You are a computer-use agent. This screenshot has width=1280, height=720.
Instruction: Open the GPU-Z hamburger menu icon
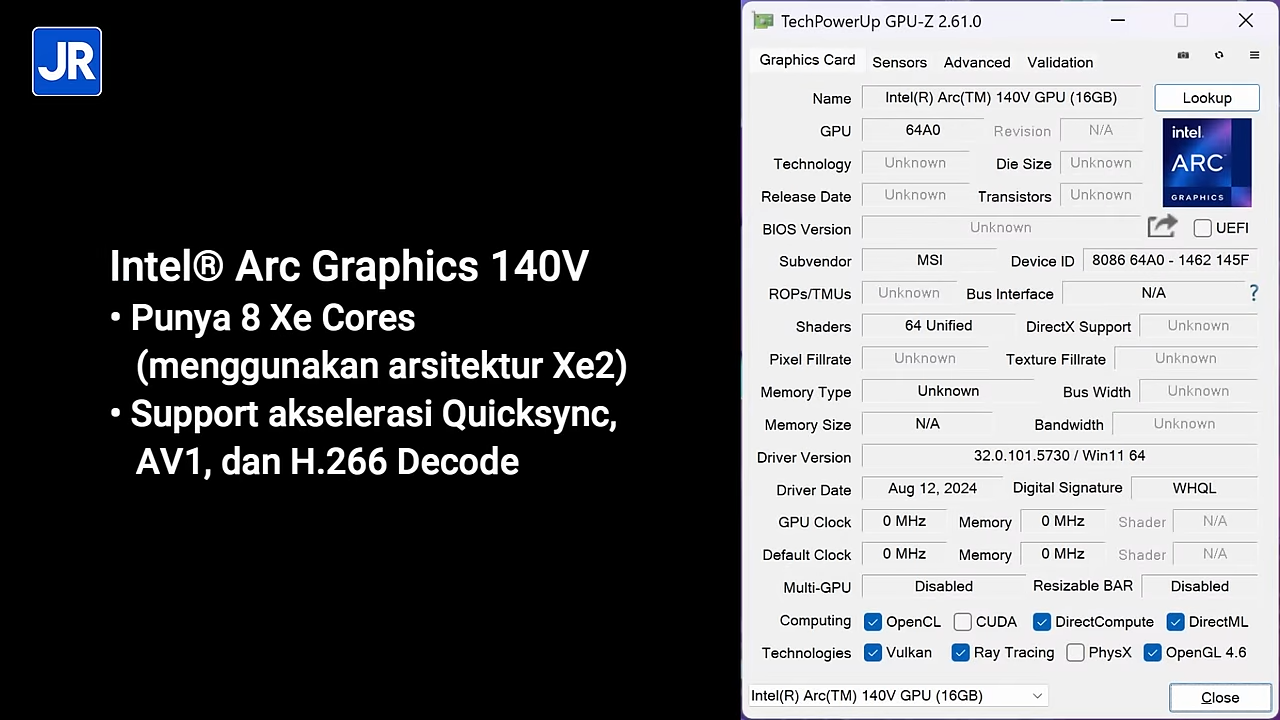point(1254,55)
